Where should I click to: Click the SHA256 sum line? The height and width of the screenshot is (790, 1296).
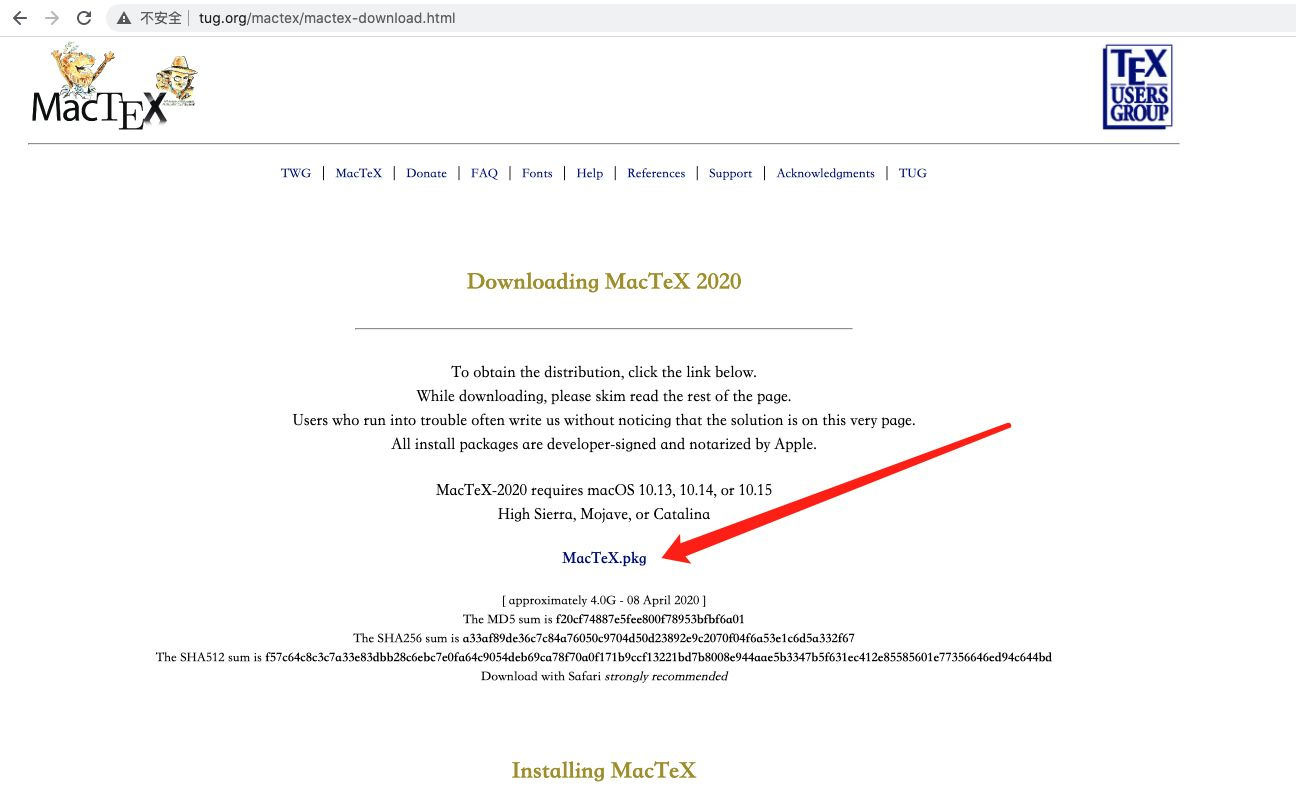click(604, 638)
